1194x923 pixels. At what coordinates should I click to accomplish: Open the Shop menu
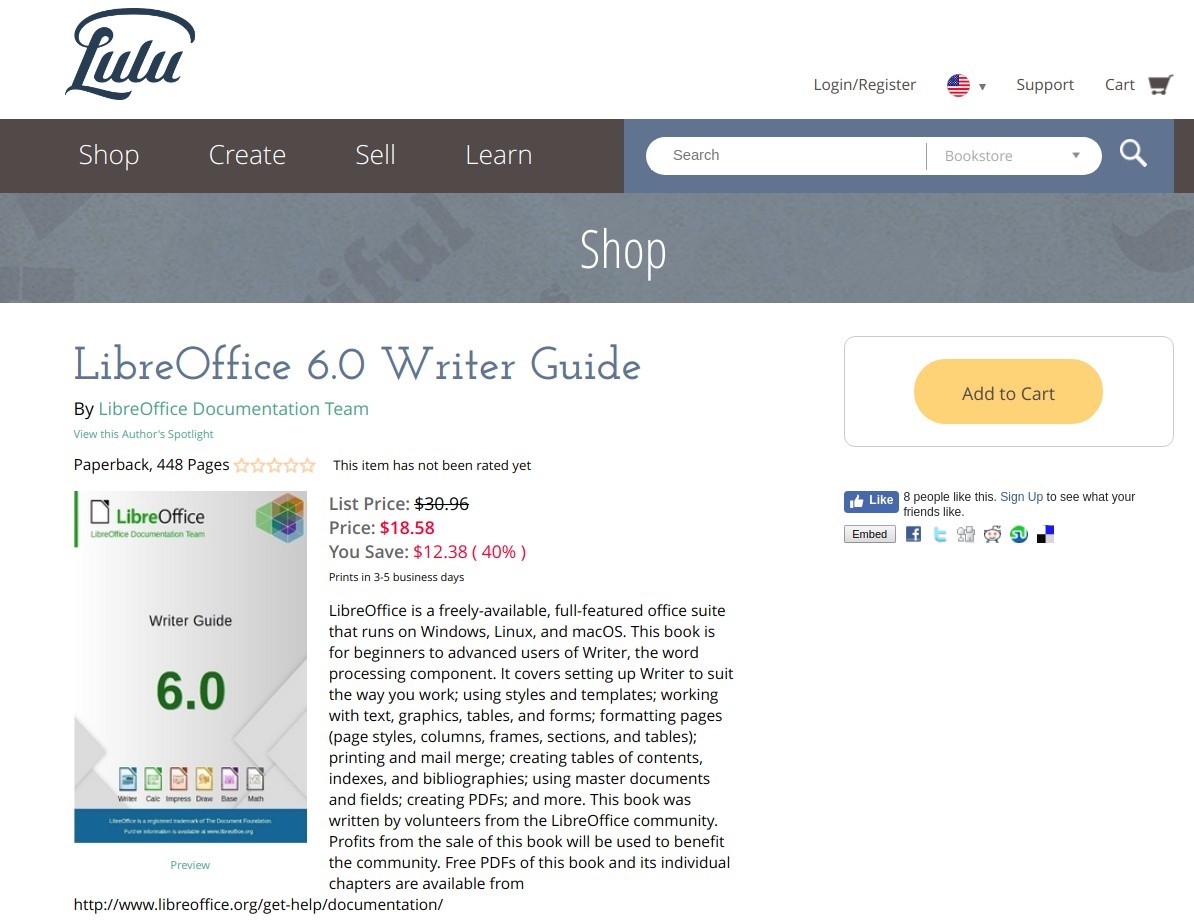point(109,155)
